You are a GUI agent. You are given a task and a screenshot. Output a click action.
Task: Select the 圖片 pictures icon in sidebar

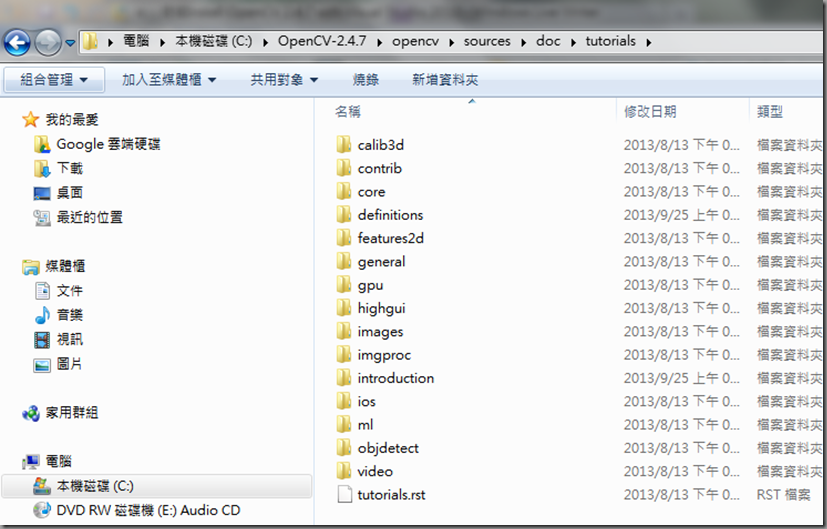click(42, 364)
